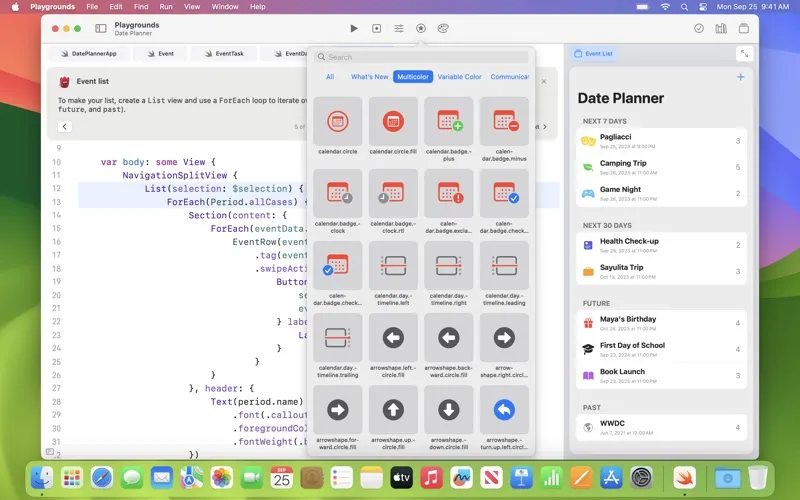This screenshot has width=800, height=500.
Task: Open the Game Night event
Action: pos(661,193)
